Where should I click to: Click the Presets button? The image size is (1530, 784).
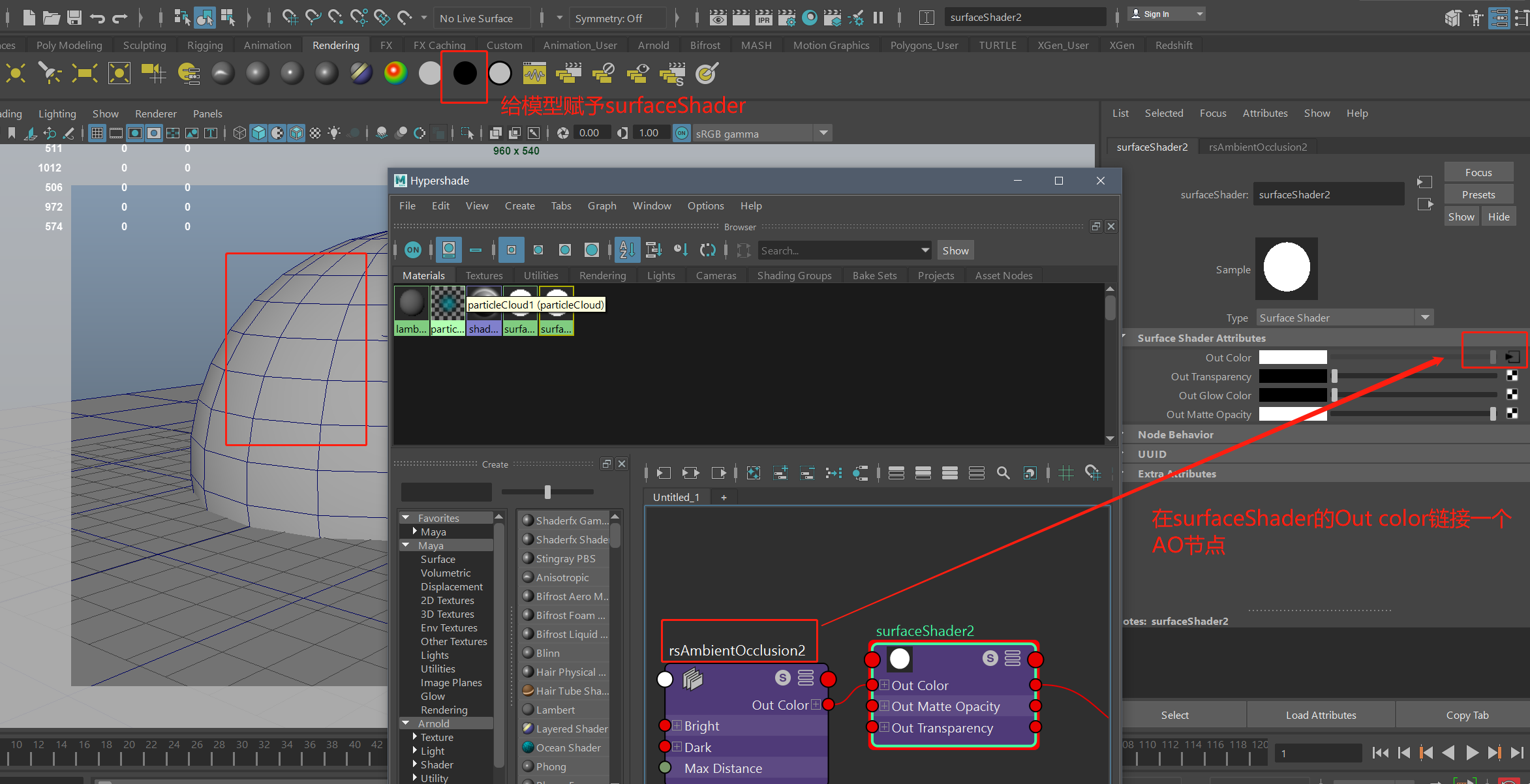point(1478,194)
